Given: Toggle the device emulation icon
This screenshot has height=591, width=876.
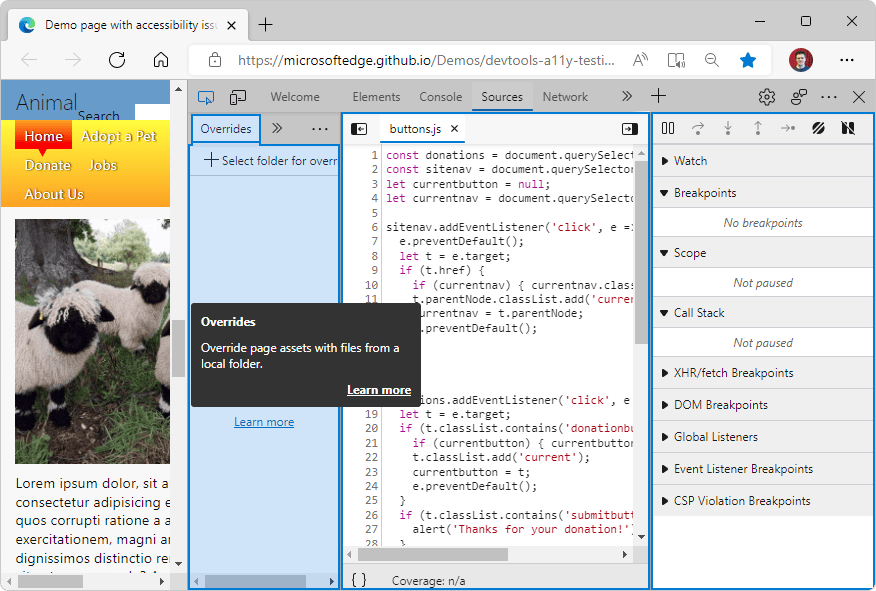Looking at the screenshot, I should 237,96.
